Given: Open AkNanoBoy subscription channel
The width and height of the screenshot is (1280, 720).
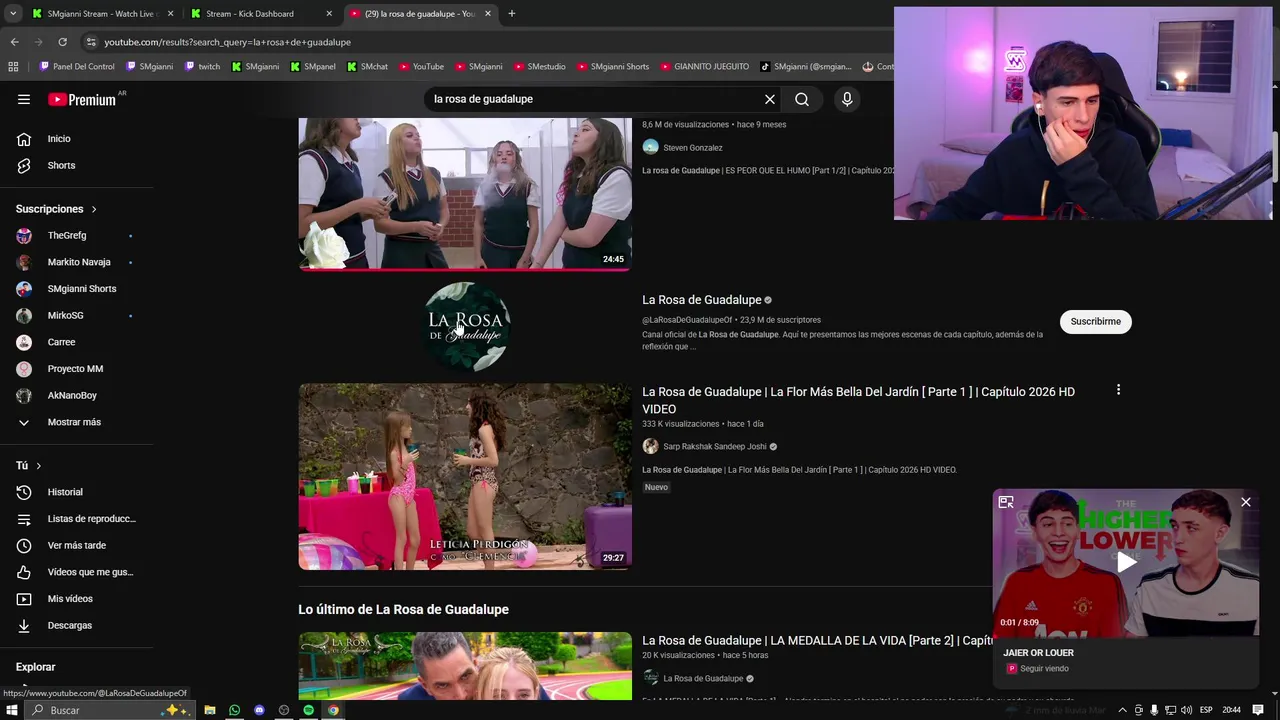Looking at the screenshot, I should [x=76, y=395].
